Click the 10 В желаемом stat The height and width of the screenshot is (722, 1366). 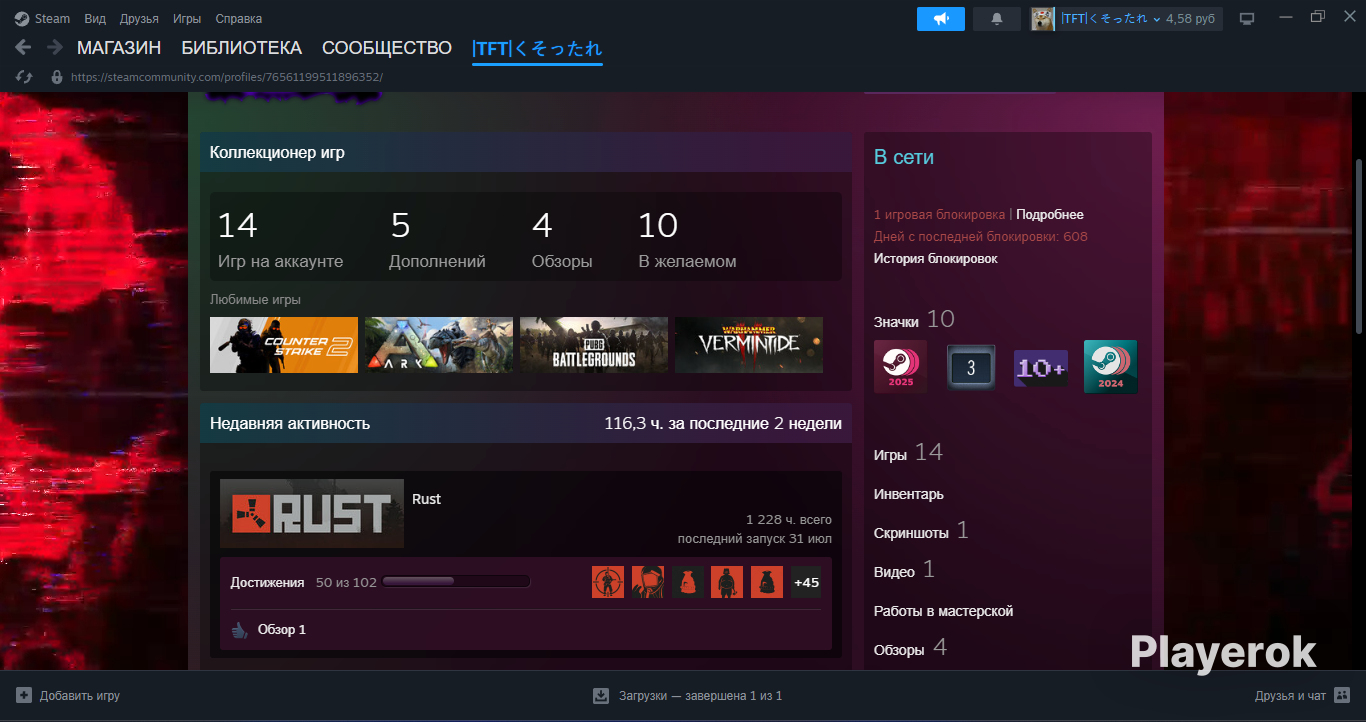tap(687, 240)
